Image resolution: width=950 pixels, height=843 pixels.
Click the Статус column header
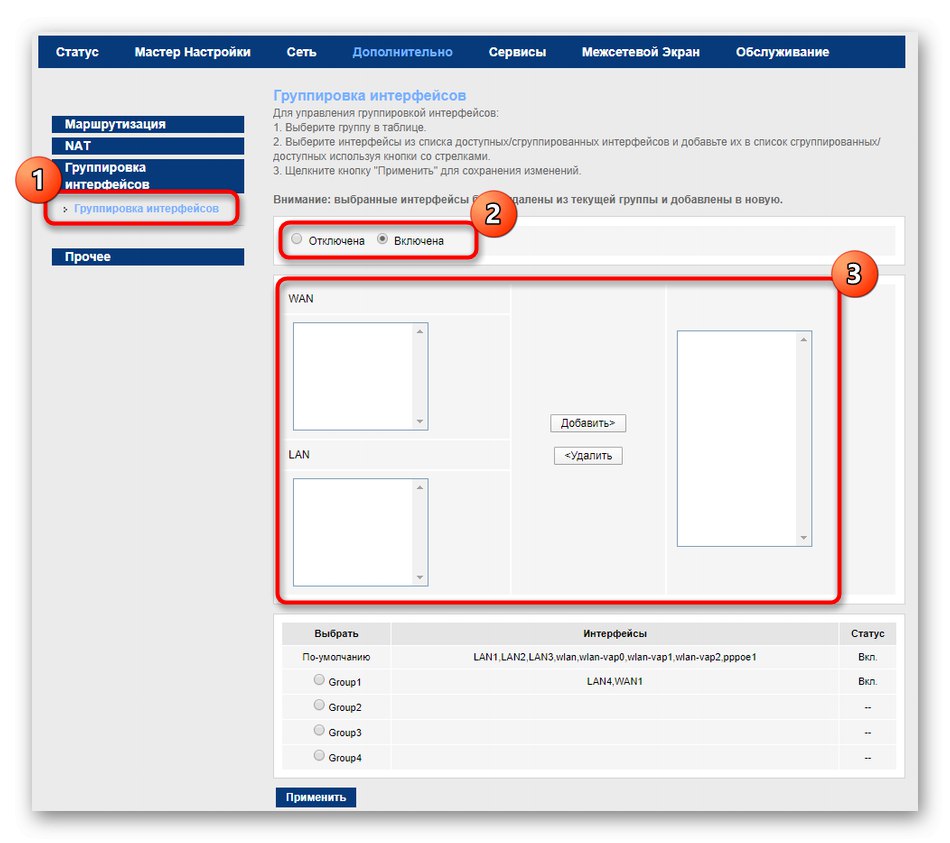click(x=867, y=634)
